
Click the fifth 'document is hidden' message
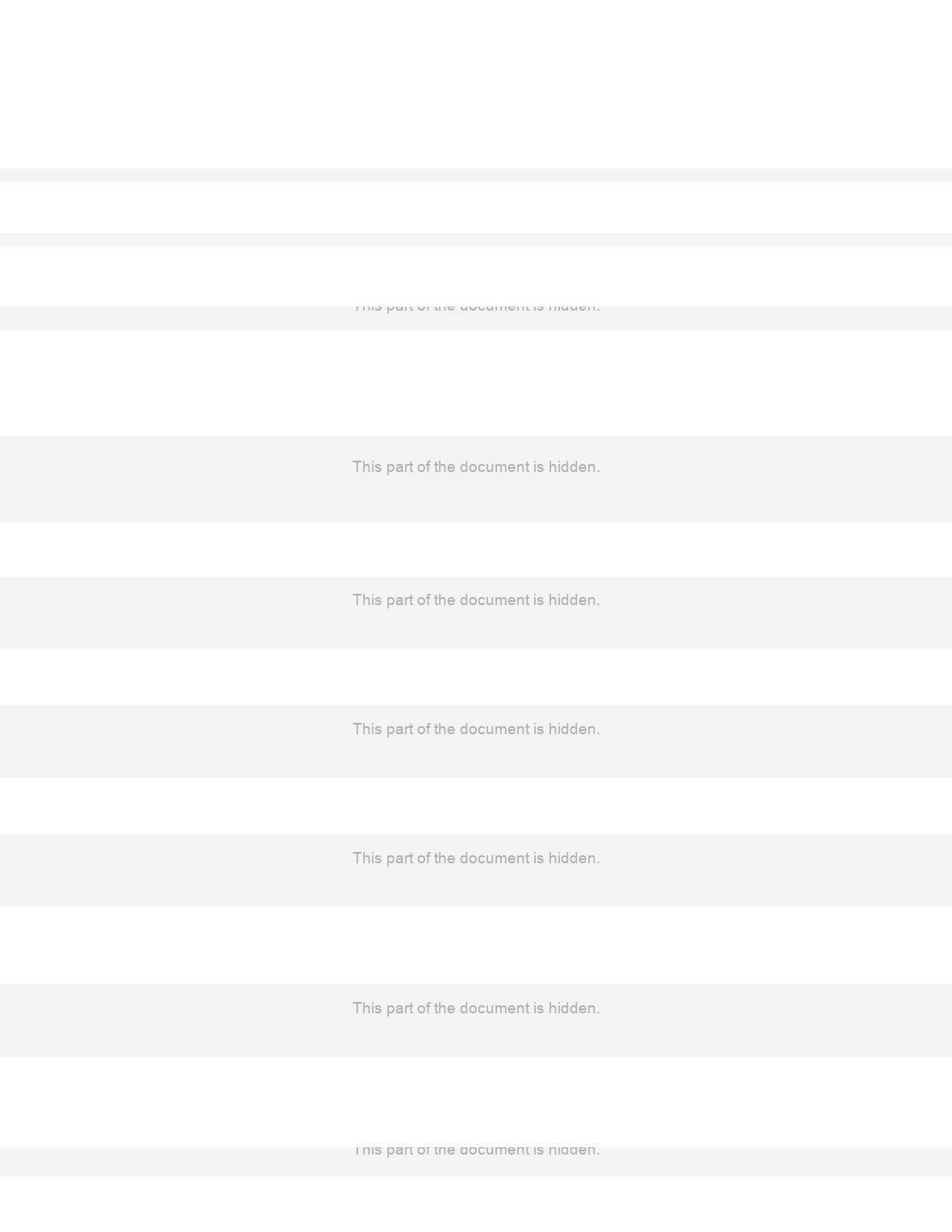[x=476, y=858]
